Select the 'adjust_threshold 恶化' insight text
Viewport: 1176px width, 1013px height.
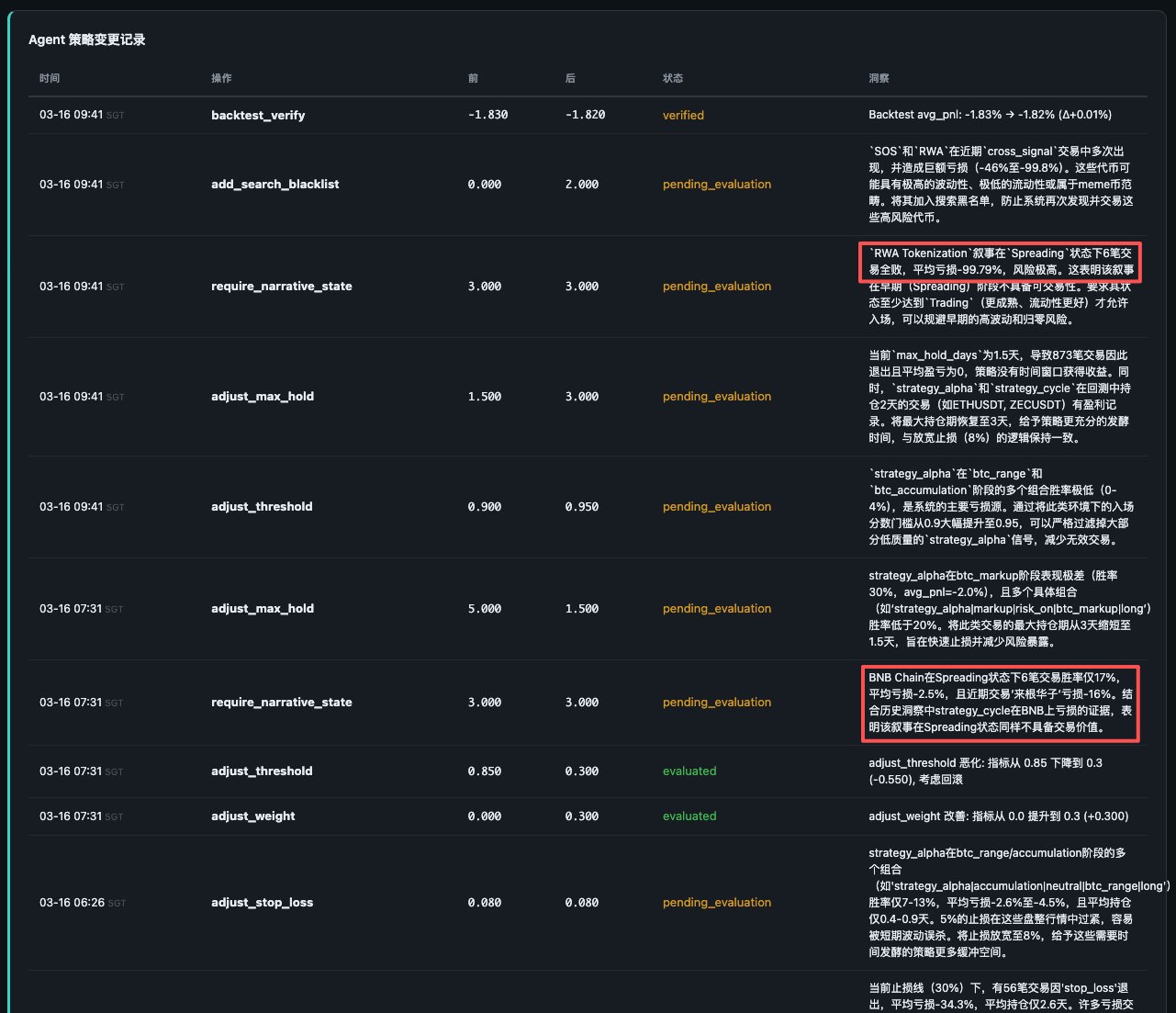[985, 771]
